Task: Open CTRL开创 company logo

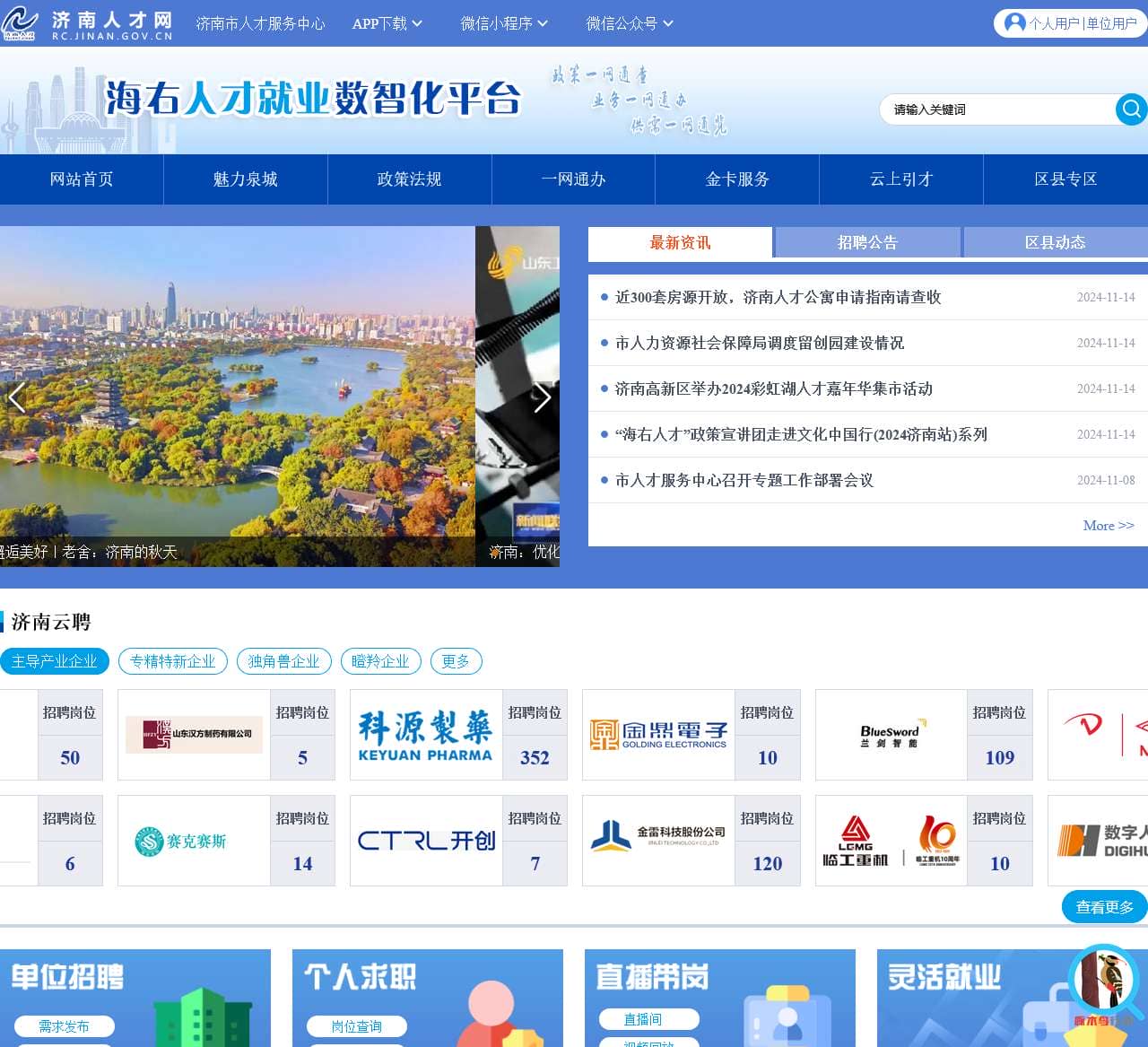Action: [425, 841]
